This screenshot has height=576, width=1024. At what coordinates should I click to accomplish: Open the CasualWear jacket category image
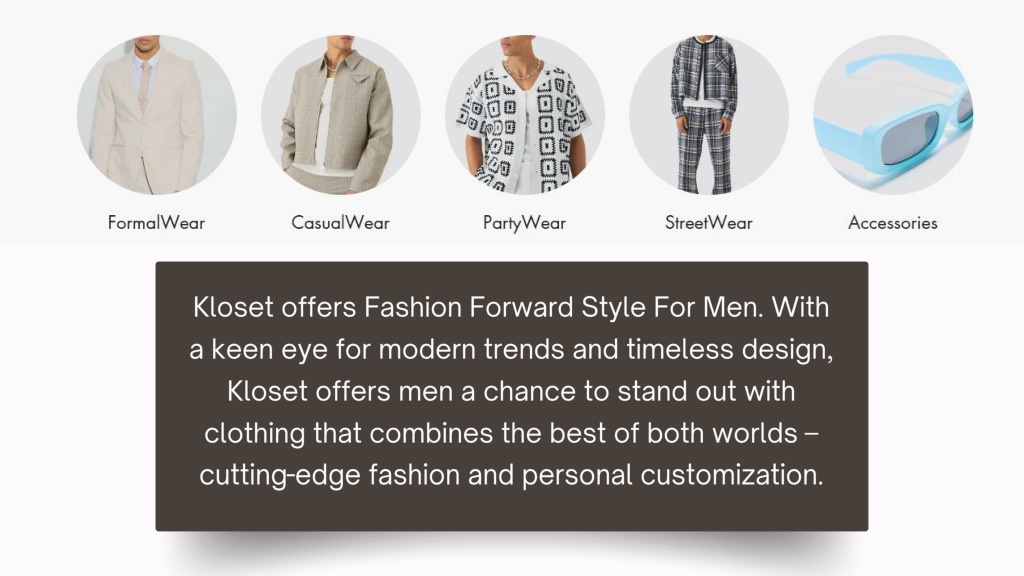coord(341,114)
